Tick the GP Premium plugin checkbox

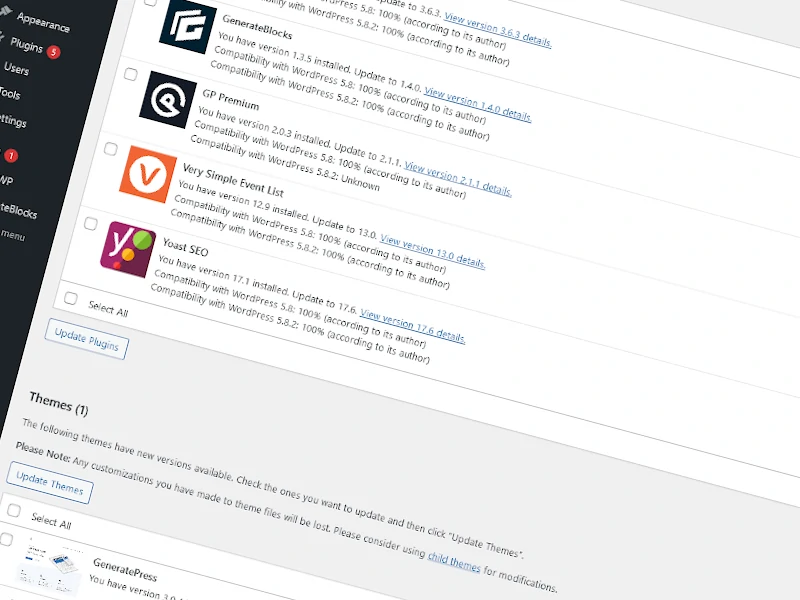tap(130, 74)
